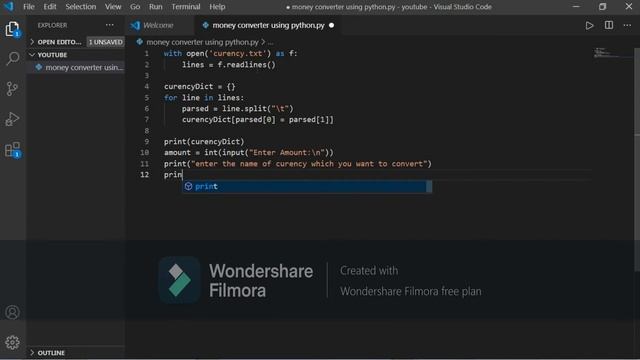
Task: Click the code minimap preview
Action: (612, 53)
